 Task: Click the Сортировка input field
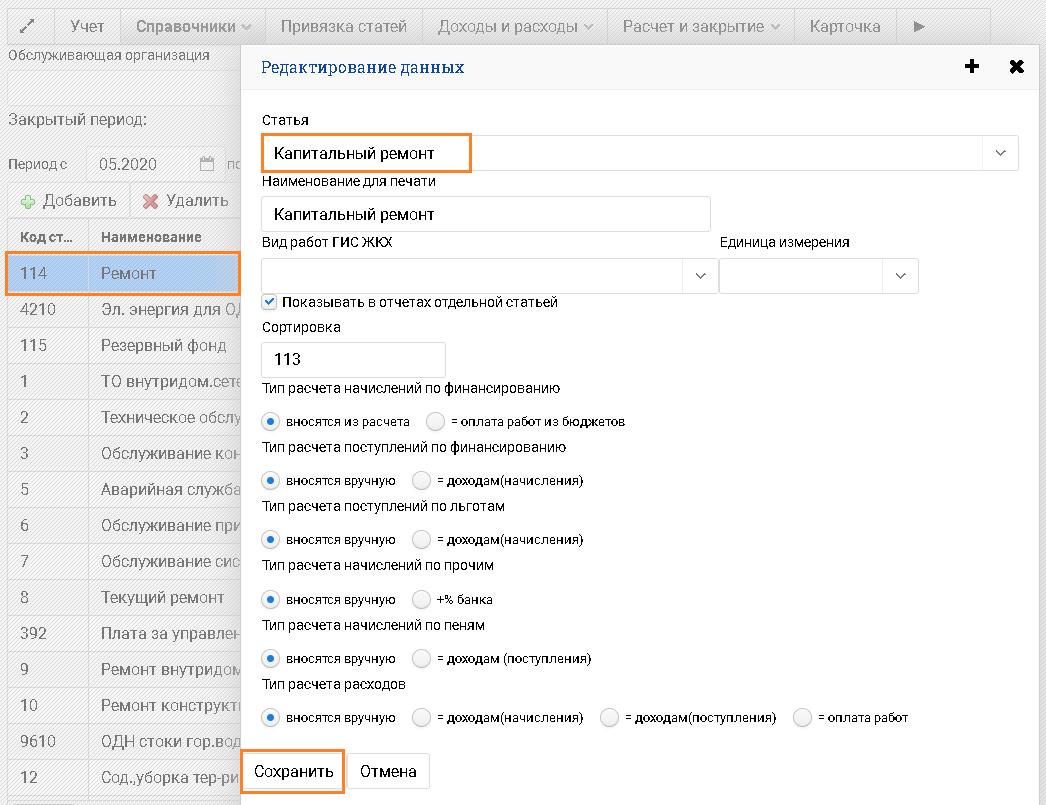click(x=353, y=360)
